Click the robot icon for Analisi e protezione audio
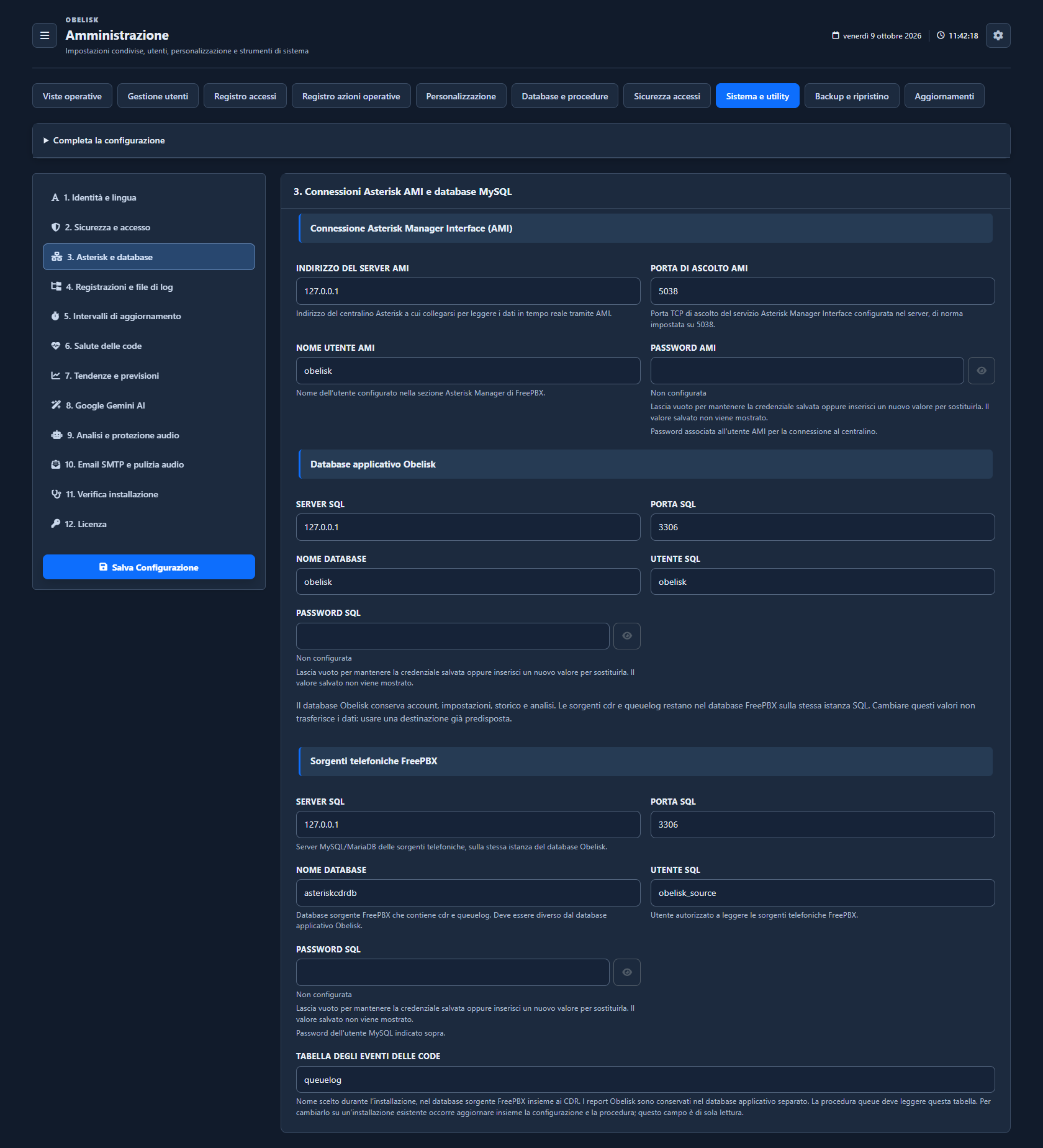The width and height of the screenshot is (1043, 1148). click(57, 435)
